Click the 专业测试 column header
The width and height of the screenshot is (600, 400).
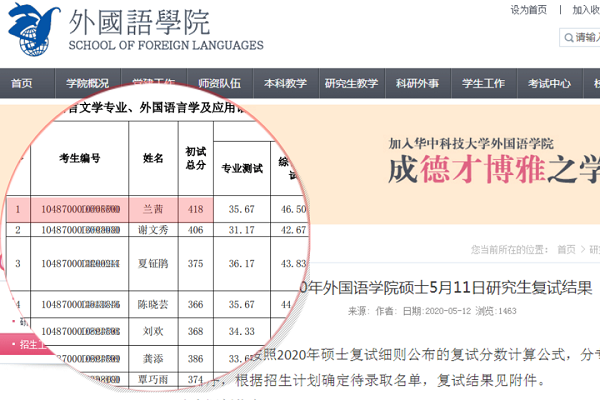242,168
